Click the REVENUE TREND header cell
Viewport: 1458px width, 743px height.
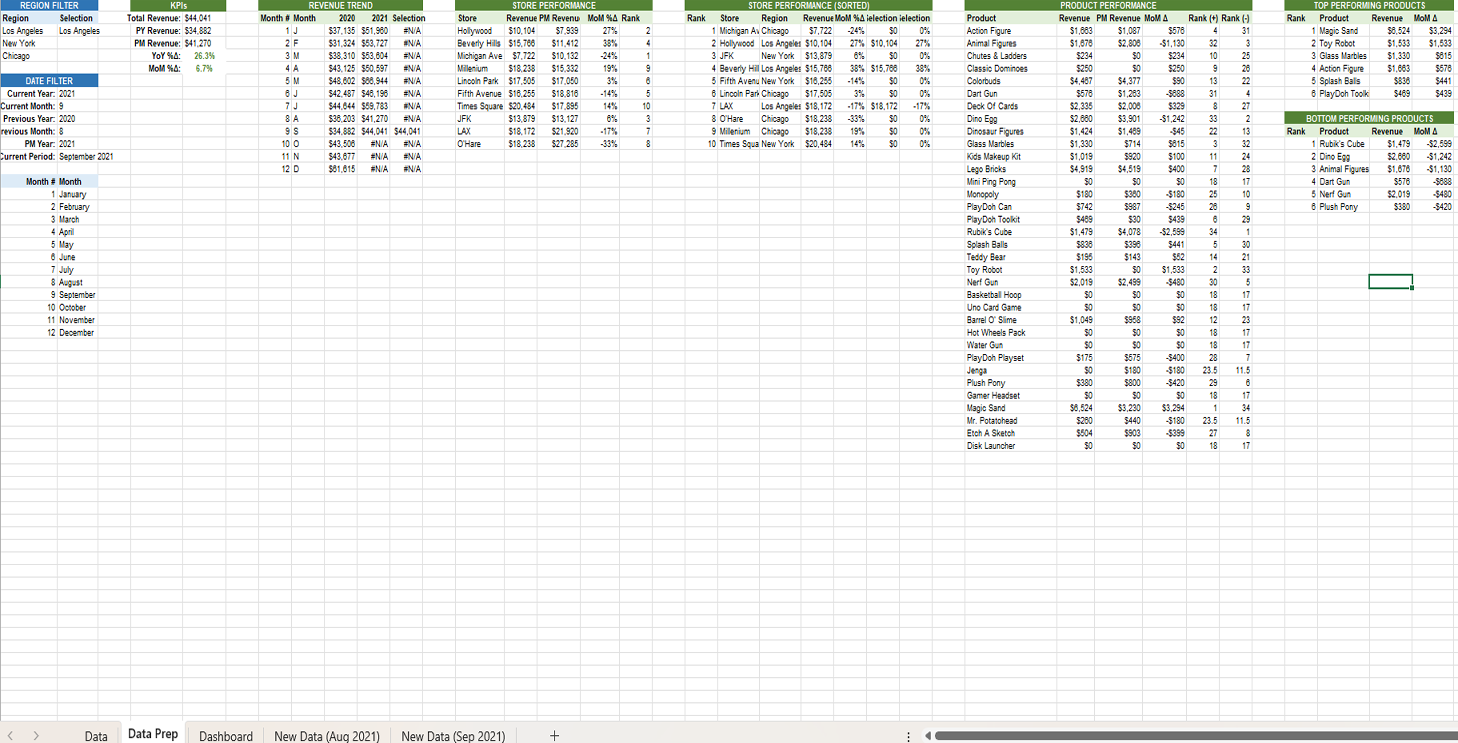click(340, 5)
